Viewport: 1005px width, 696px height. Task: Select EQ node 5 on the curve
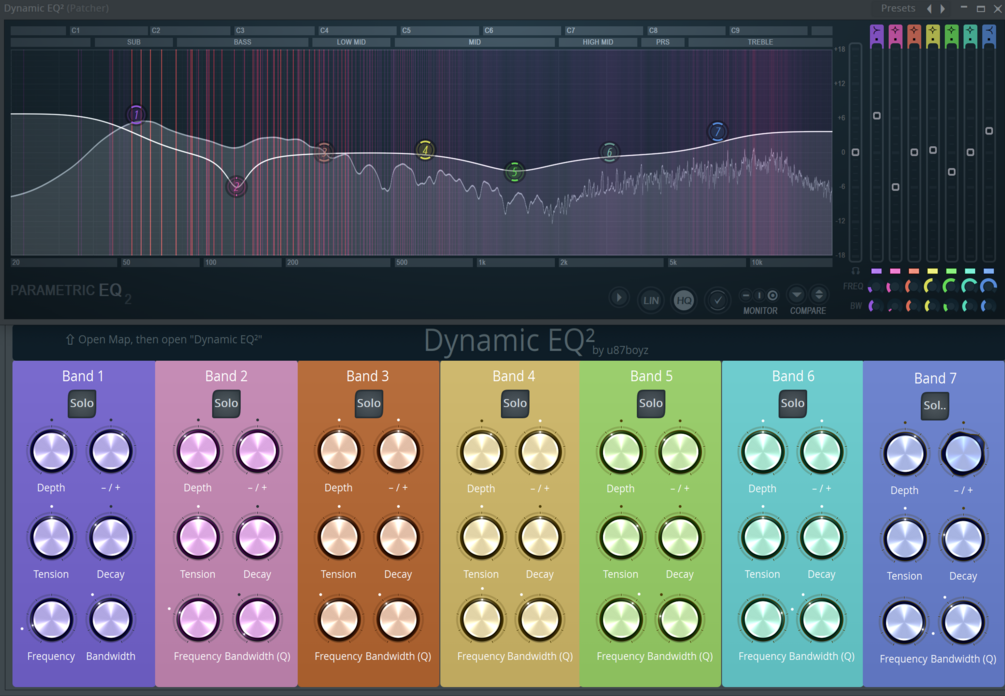tap(514, 172)
